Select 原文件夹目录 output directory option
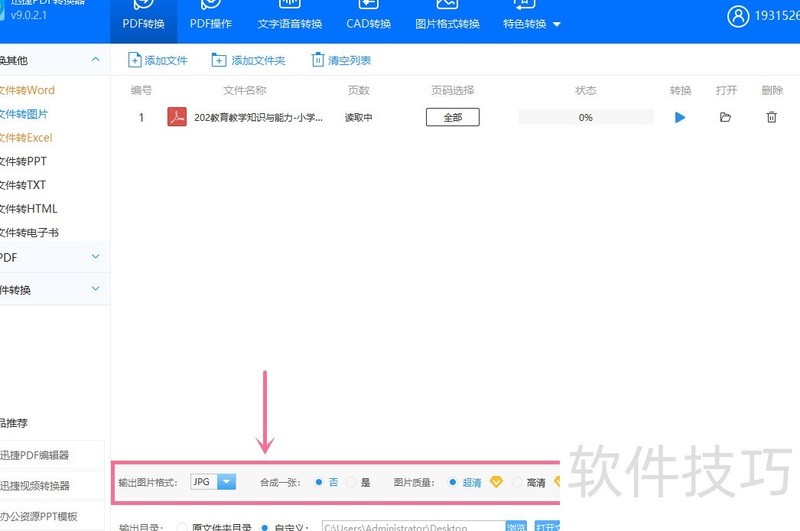The height and width of the screenshot is (531, 800). click(x=182, y=527)
